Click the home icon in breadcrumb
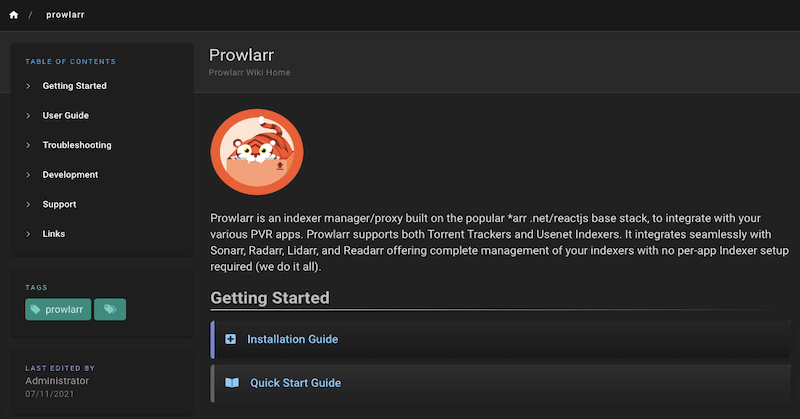The height and width of the screenshot is (419, 800). [14, 15]
